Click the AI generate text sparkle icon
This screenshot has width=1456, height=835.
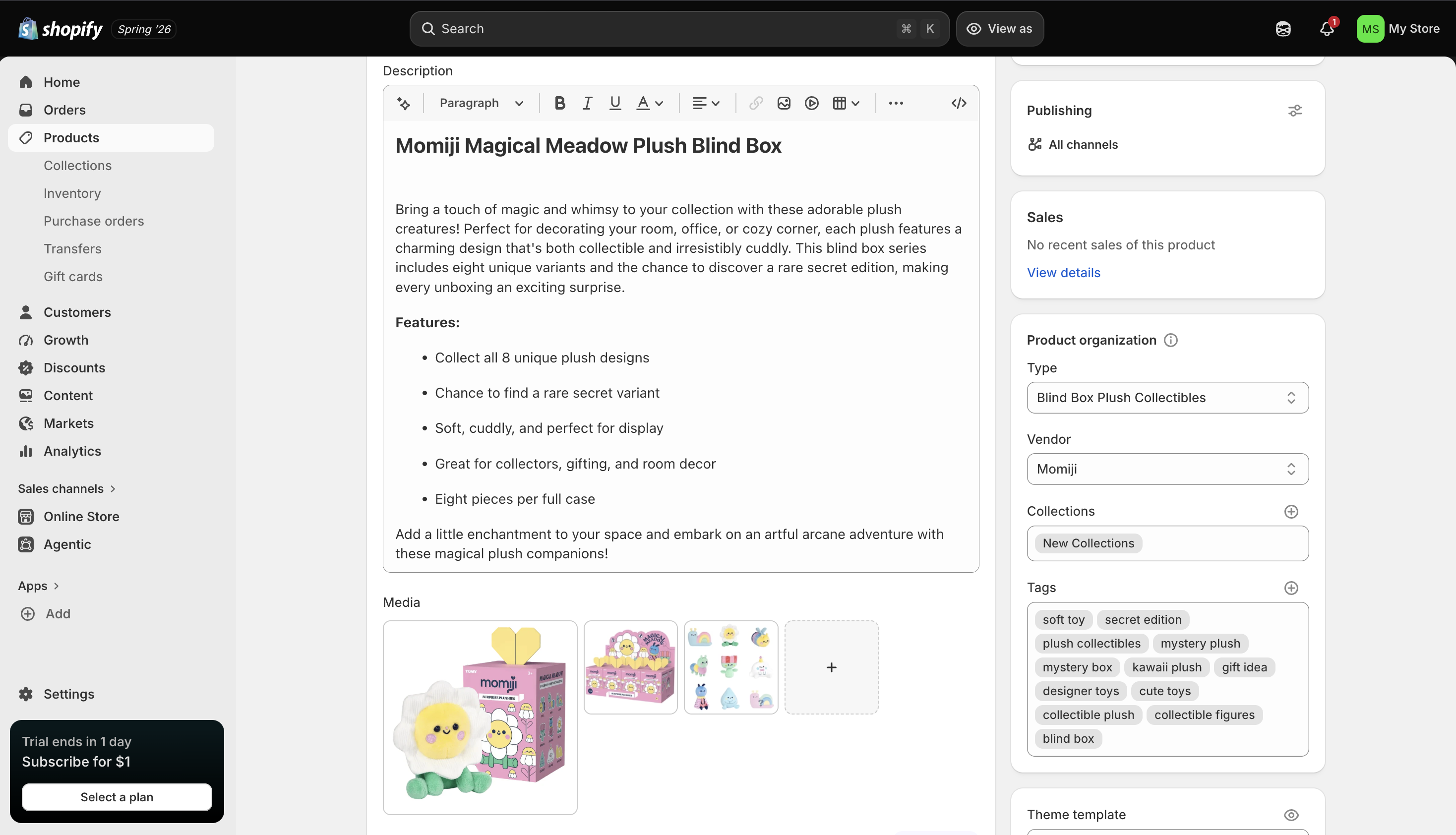[x=404, y=103]
